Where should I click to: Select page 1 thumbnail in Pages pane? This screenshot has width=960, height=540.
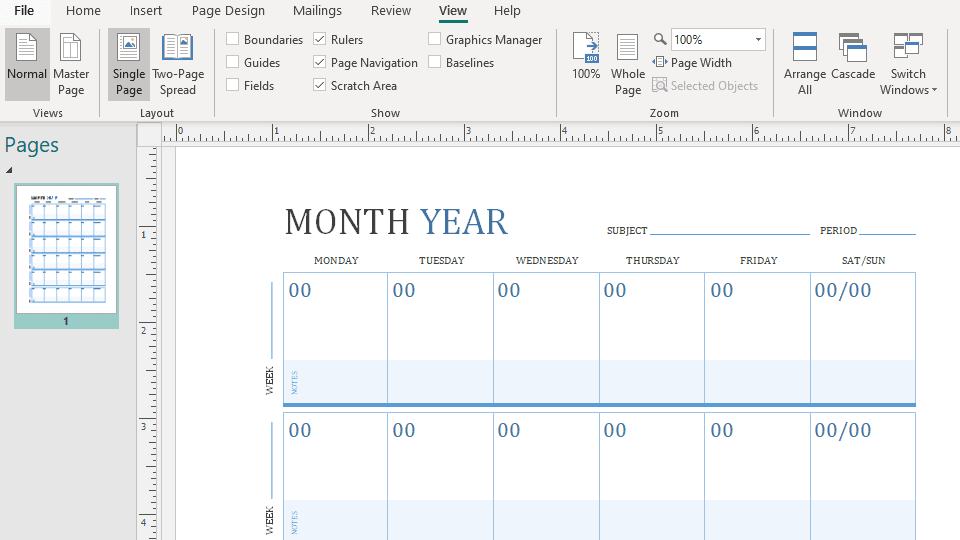(x=66, y=248)
